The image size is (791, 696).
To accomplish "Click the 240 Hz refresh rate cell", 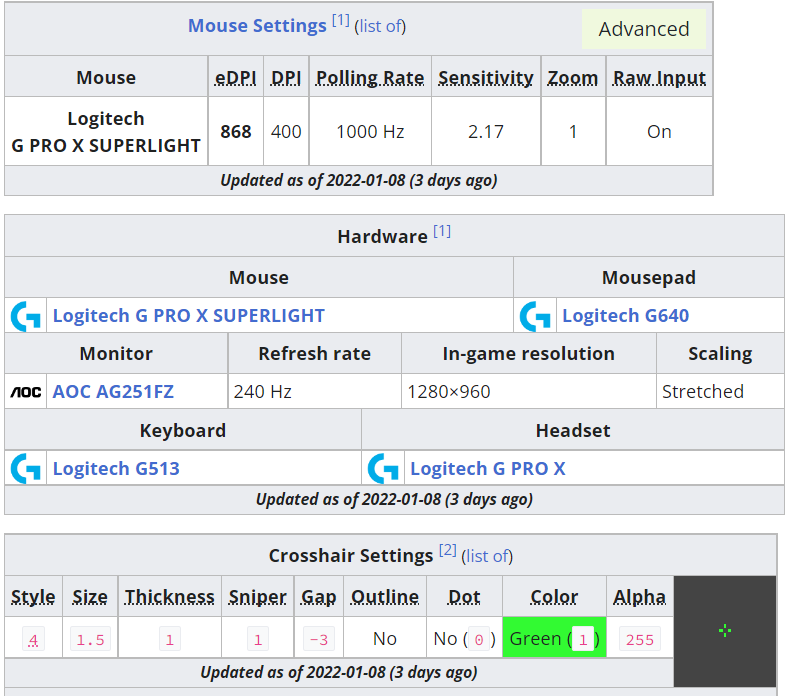I will pyautogui.click(x=314, y=392).
